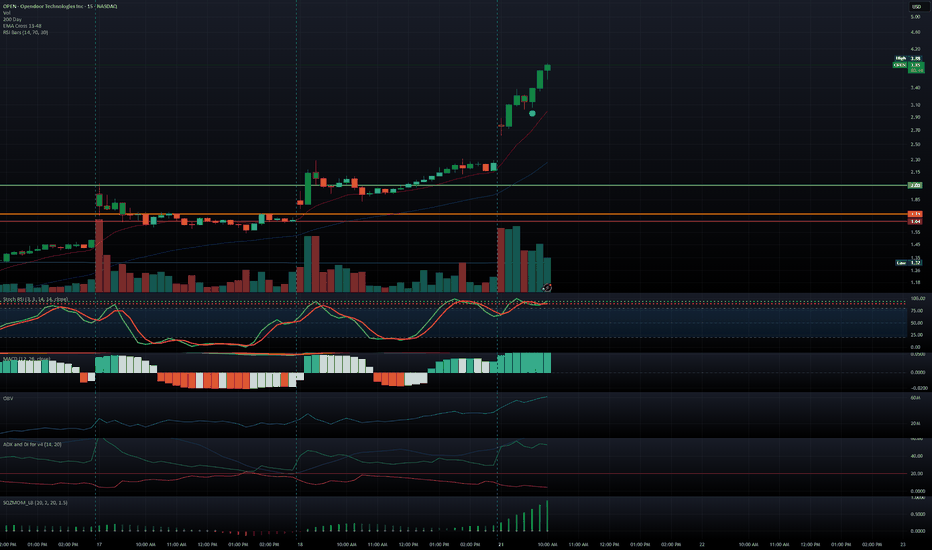The image size is (932, 550).
Task: Open the USD currency selector
Action: (x=915, y=7)
